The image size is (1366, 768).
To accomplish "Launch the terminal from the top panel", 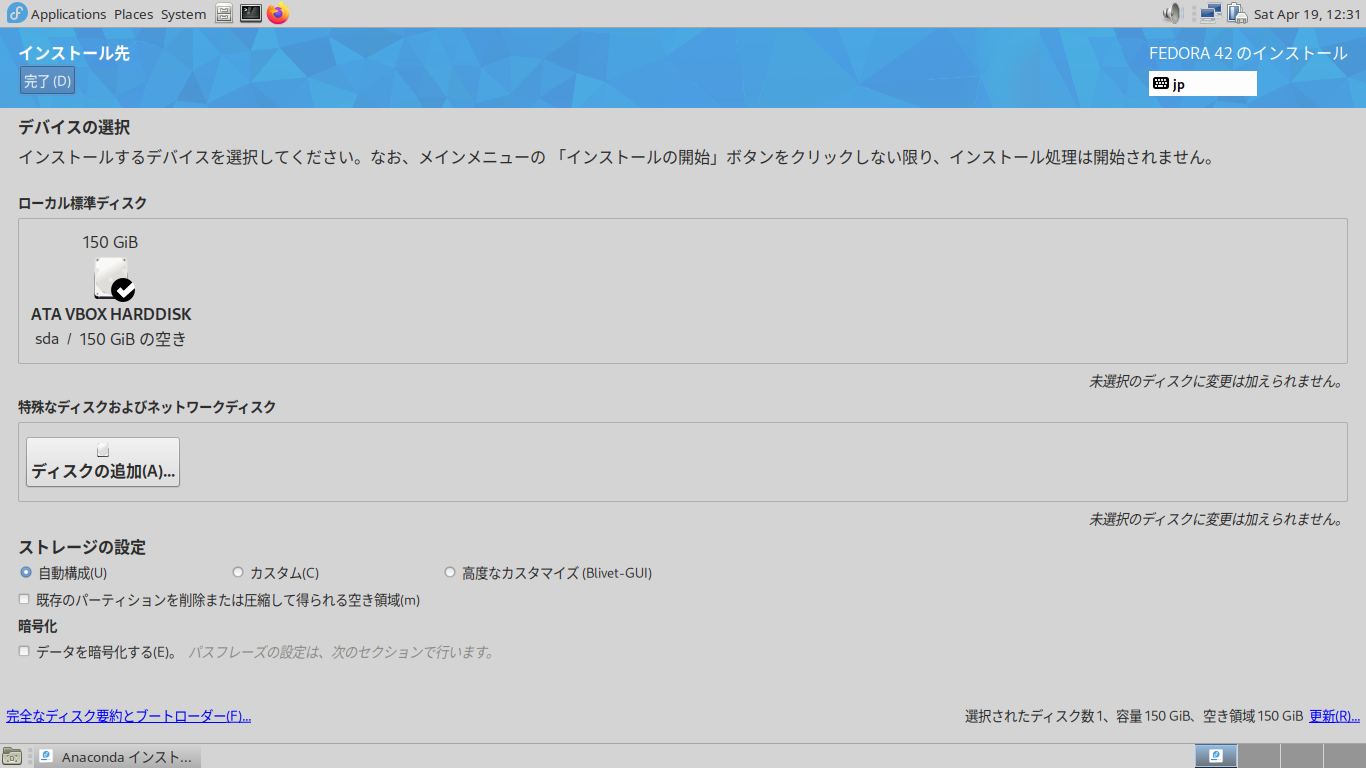I will pyautogui.click(x=251, y=14).
